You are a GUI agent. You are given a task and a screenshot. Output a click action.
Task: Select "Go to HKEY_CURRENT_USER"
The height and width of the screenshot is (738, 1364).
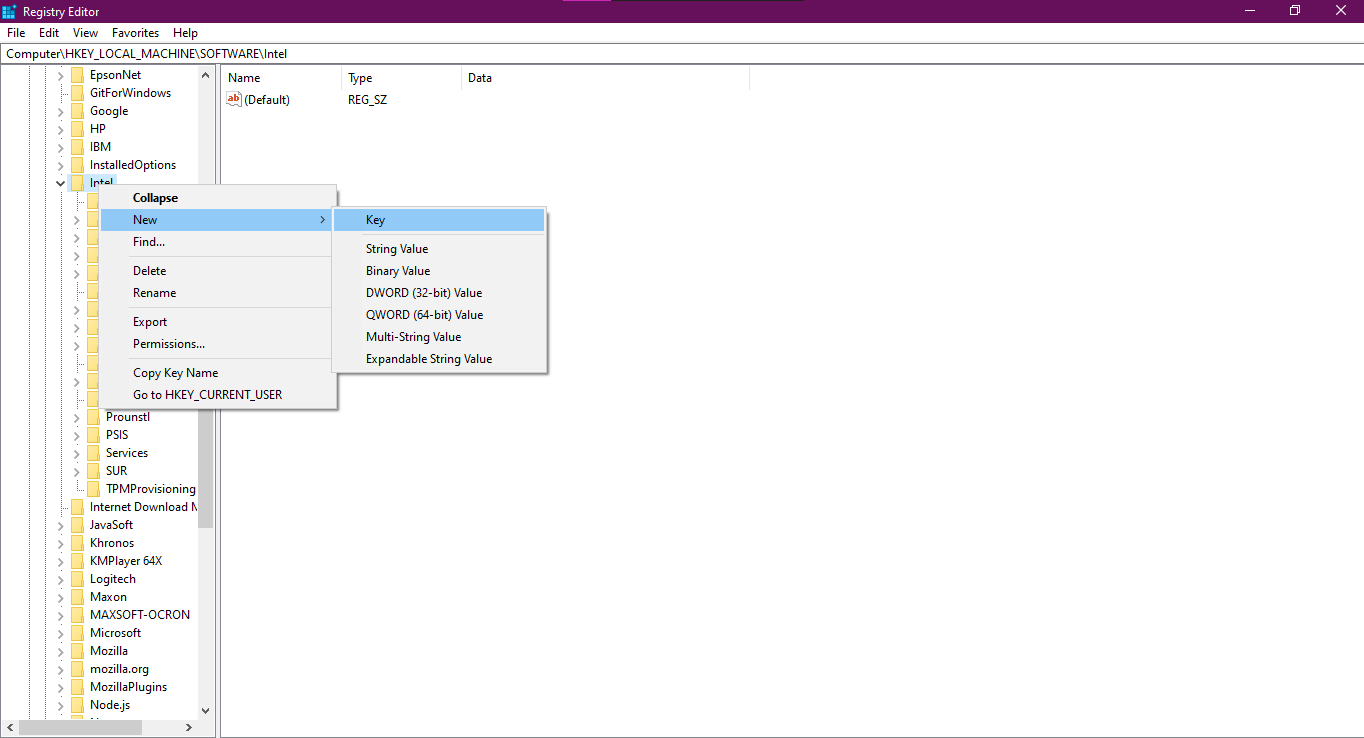208,394
